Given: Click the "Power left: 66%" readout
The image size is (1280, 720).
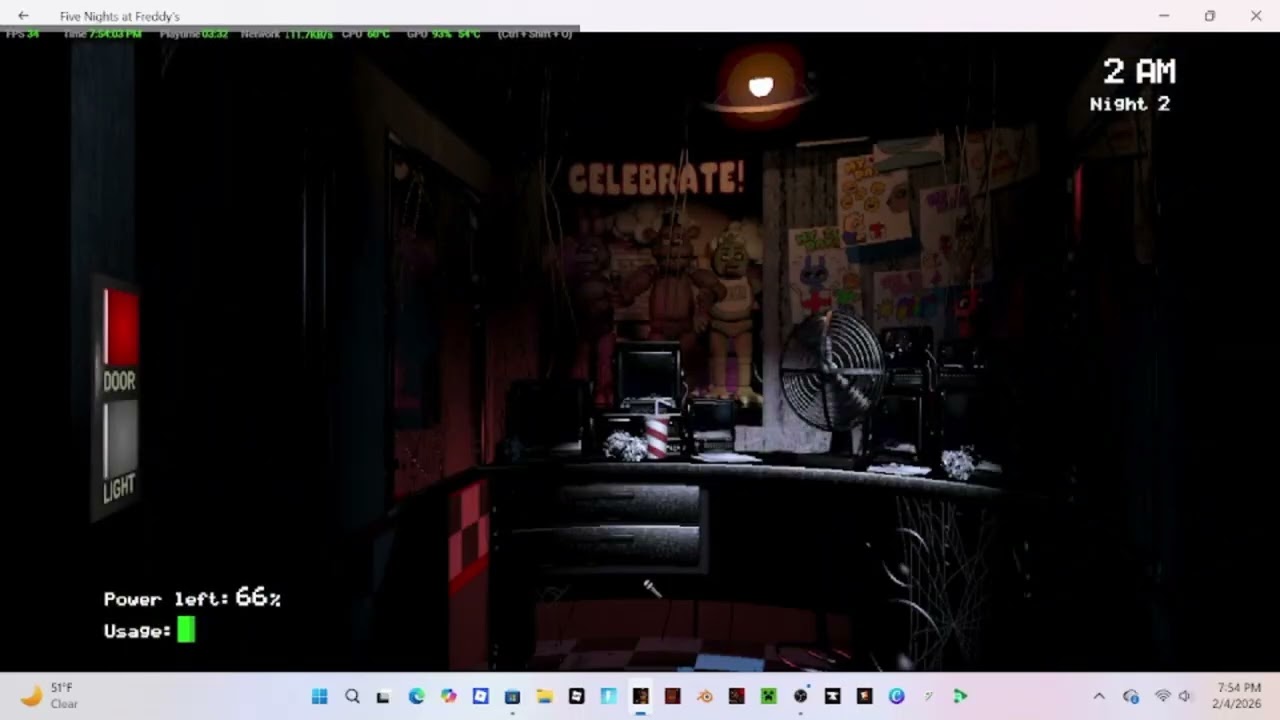Looking at the screenshot, I should pyautogui.click(x=192, y=598).
